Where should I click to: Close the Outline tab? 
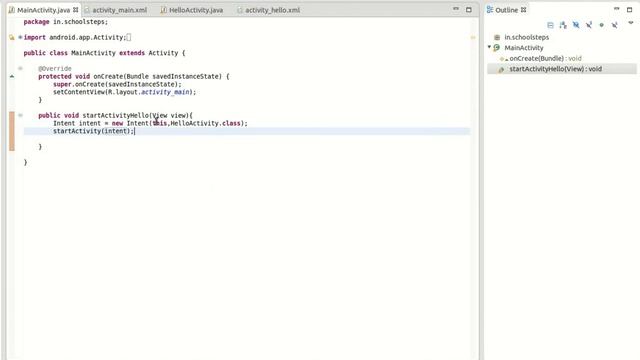pos(523,10)
